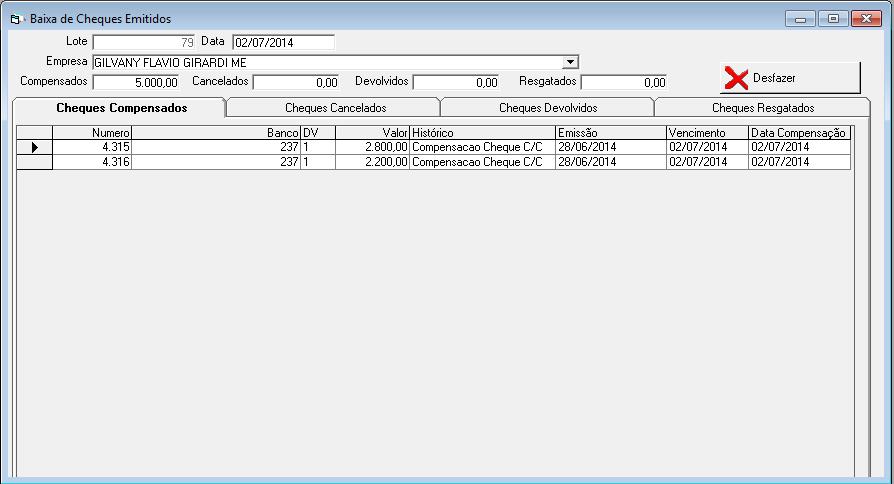Click the Data Compensação column header
This screenshot has width=894, height=484.
click(798, 132)
